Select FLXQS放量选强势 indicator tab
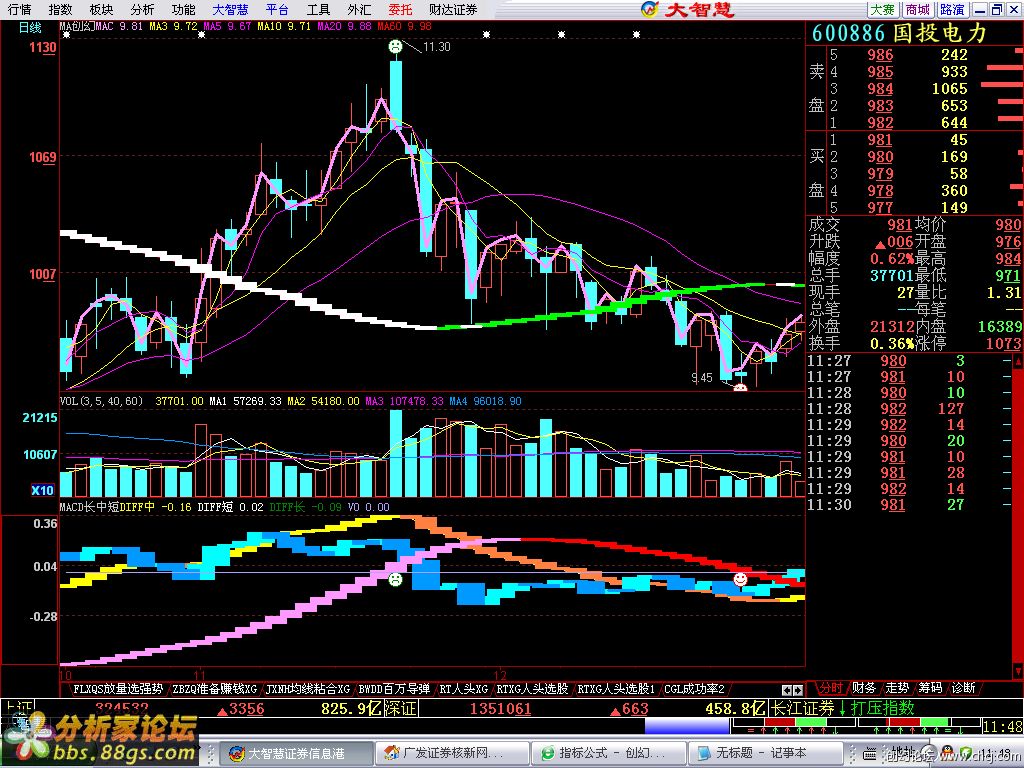 point(118,688)
